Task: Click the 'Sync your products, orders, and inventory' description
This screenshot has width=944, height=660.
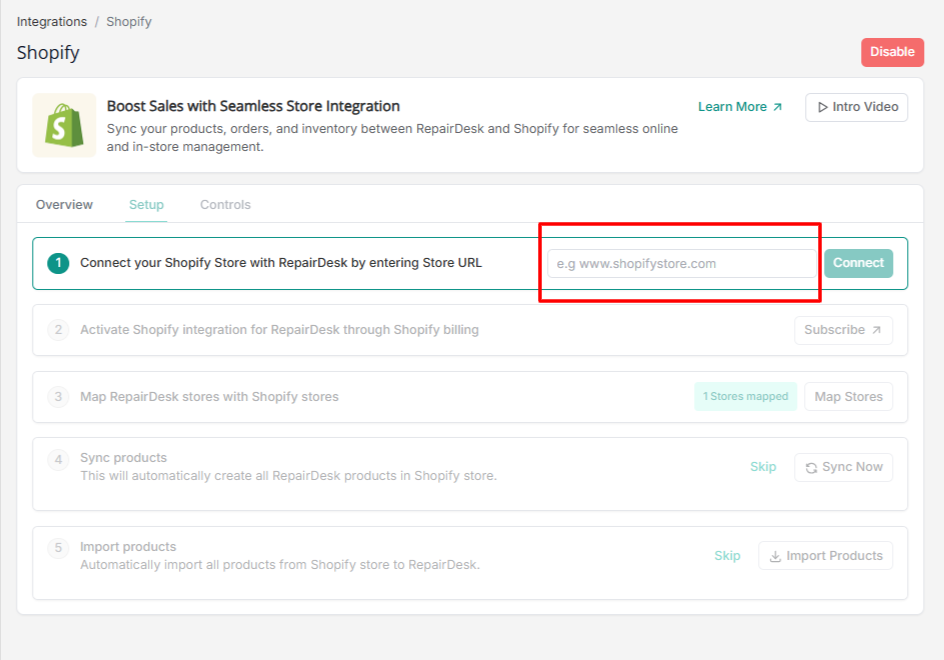Action: (x=393, y=138)
